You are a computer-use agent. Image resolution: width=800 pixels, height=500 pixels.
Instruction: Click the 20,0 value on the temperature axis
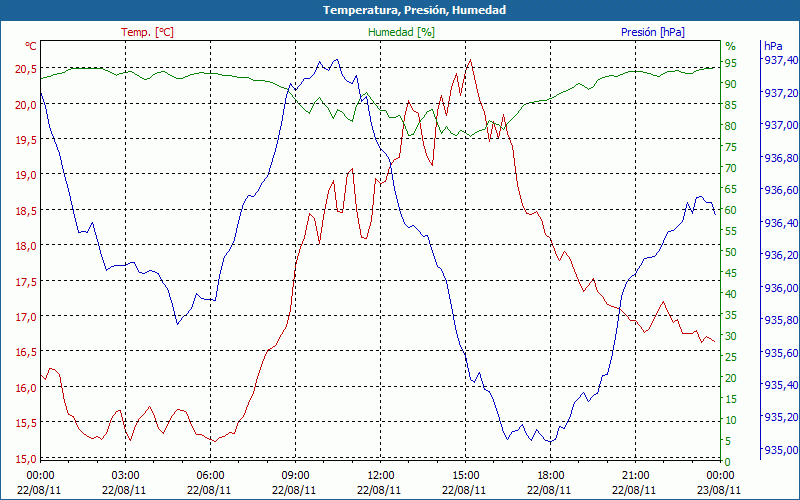[27, 105]
